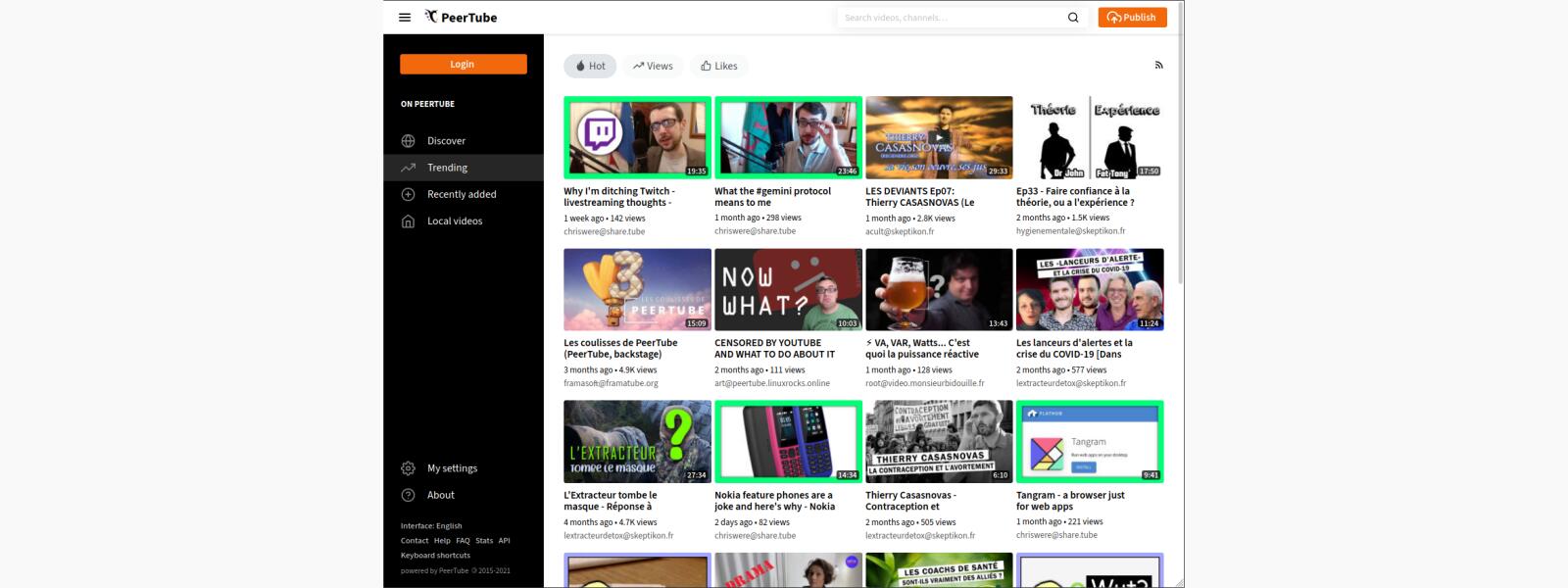Screen dimensions: 1568x588
Task: Click the Trending arrow icon in sidebar
Action: (409, 168)
